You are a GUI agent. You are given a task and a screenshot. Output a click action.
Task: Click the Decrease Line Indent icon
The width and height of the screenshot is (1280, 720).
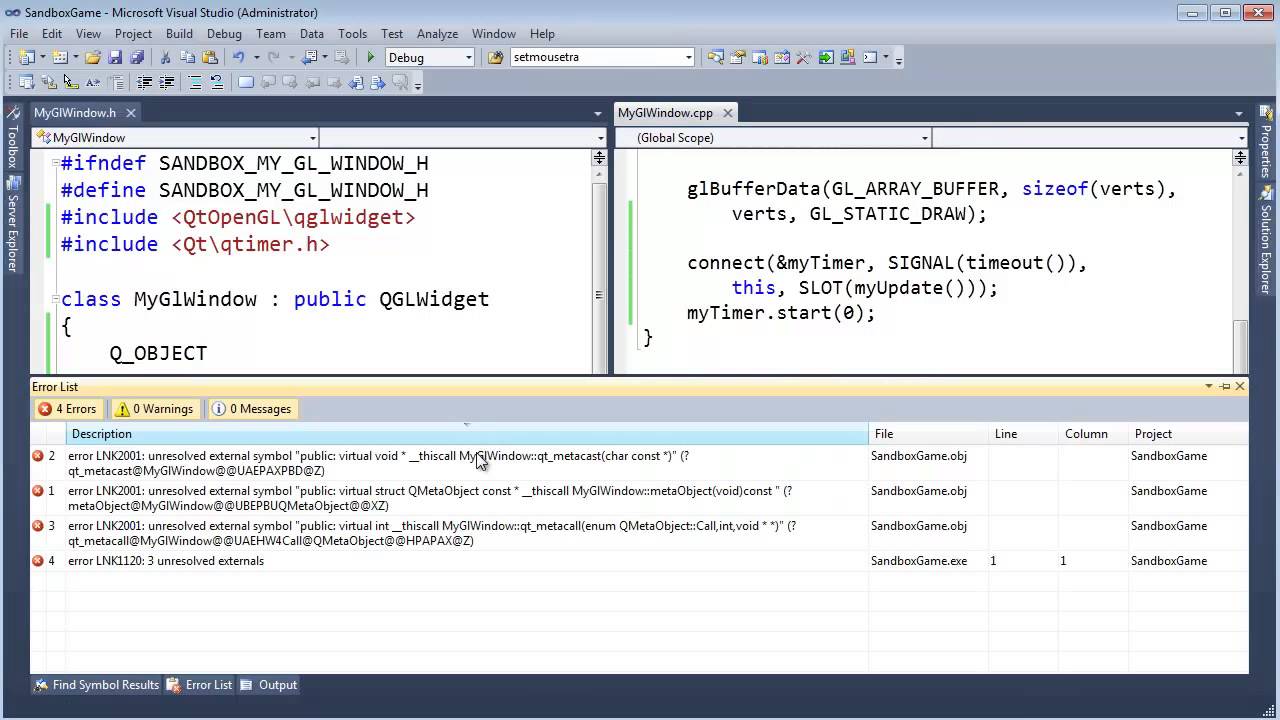pyautogui.click(x=145, y=82)
